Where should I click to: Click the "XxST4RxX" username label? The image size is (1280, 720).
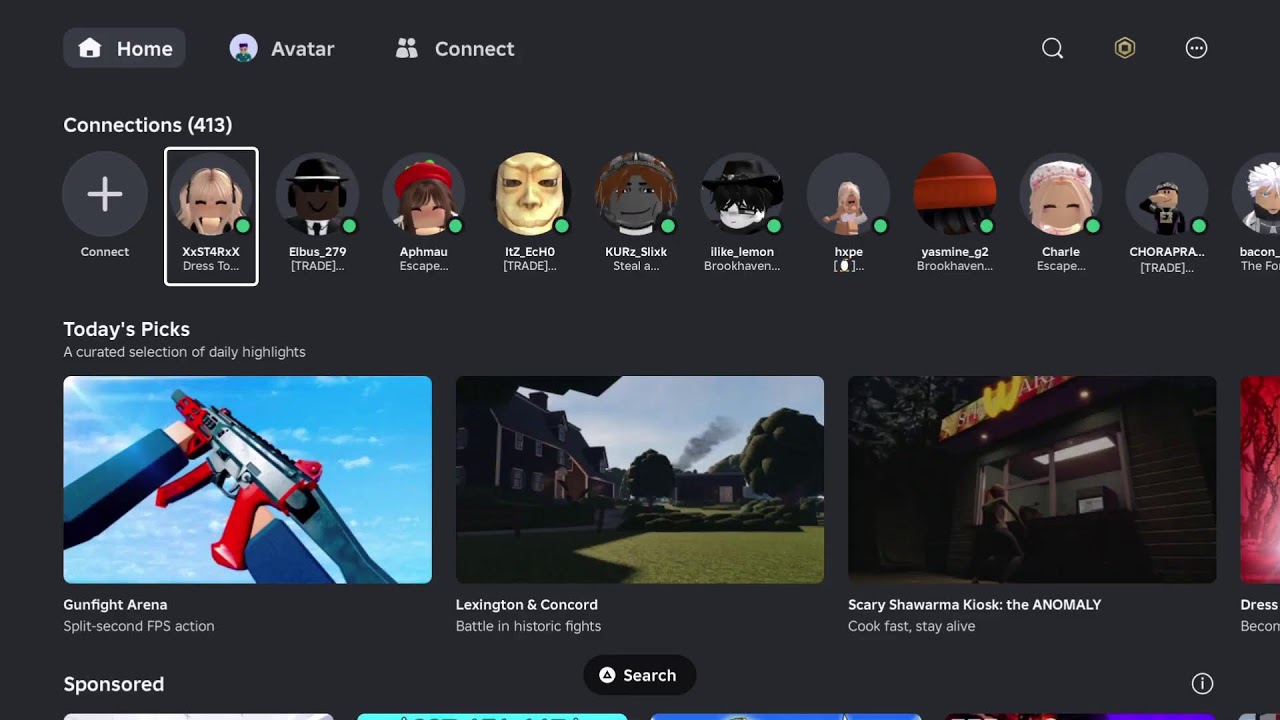click(211, 252)
